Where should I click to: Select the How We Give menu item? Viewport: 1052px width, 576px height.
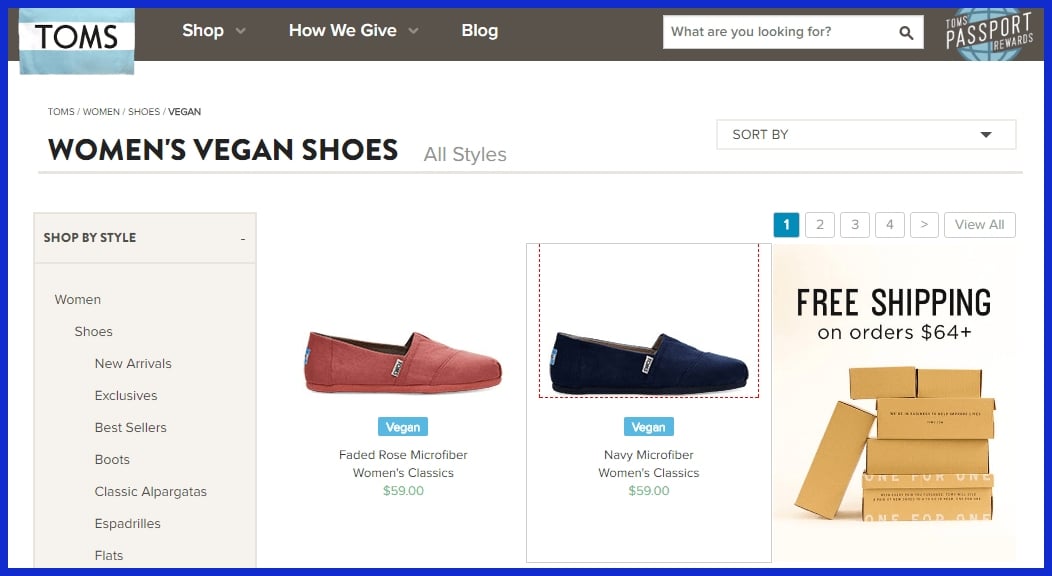click(342, 31)
